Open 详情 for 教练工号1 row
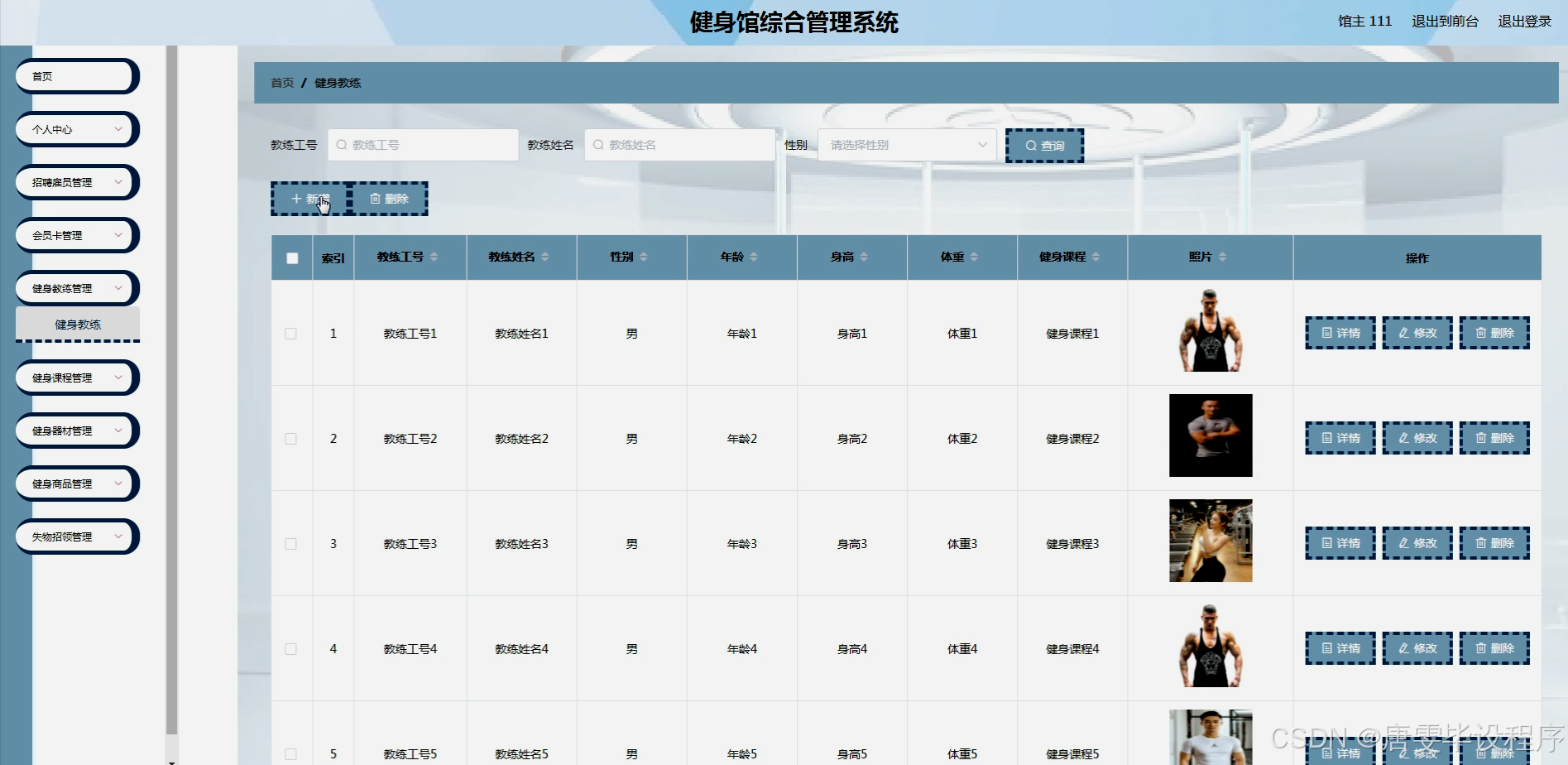The width and height of the screenshot is (1568, 765). (x=1340, y=333)
